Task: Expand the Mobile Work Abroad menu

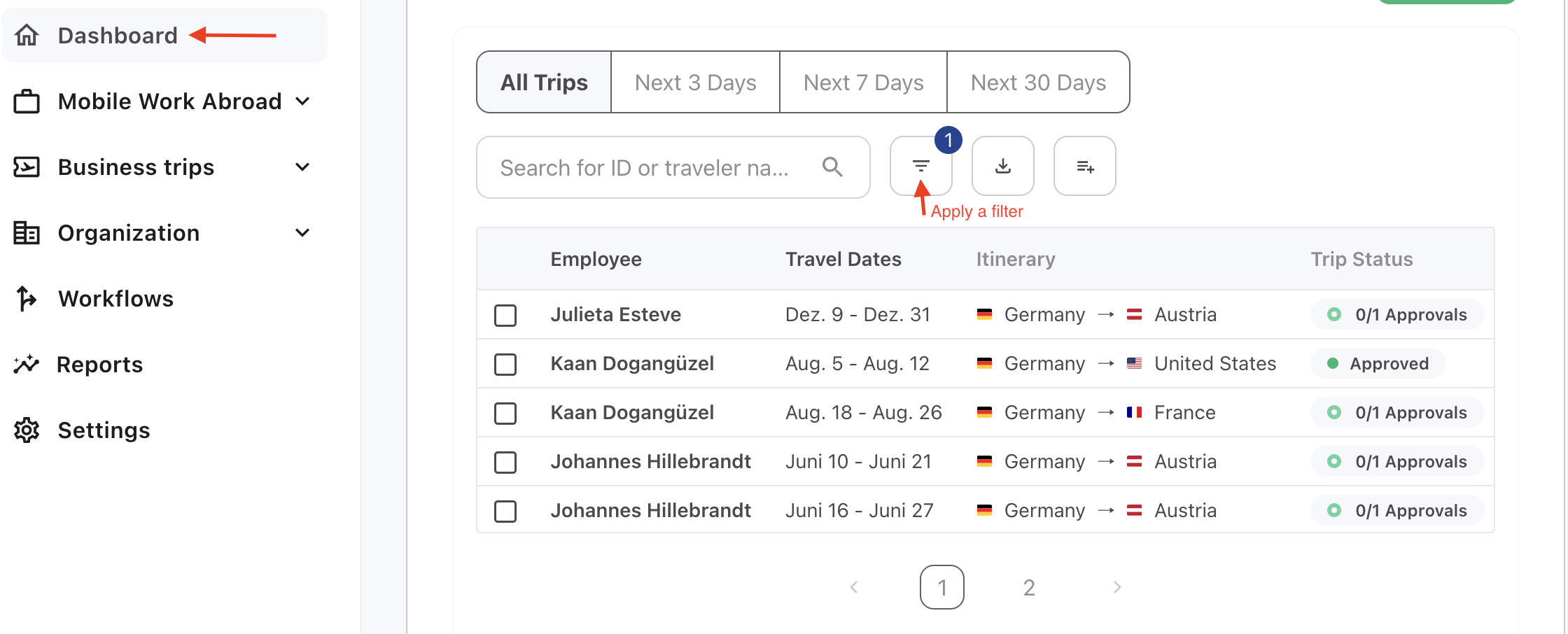Action: click(x=302, y=101)
